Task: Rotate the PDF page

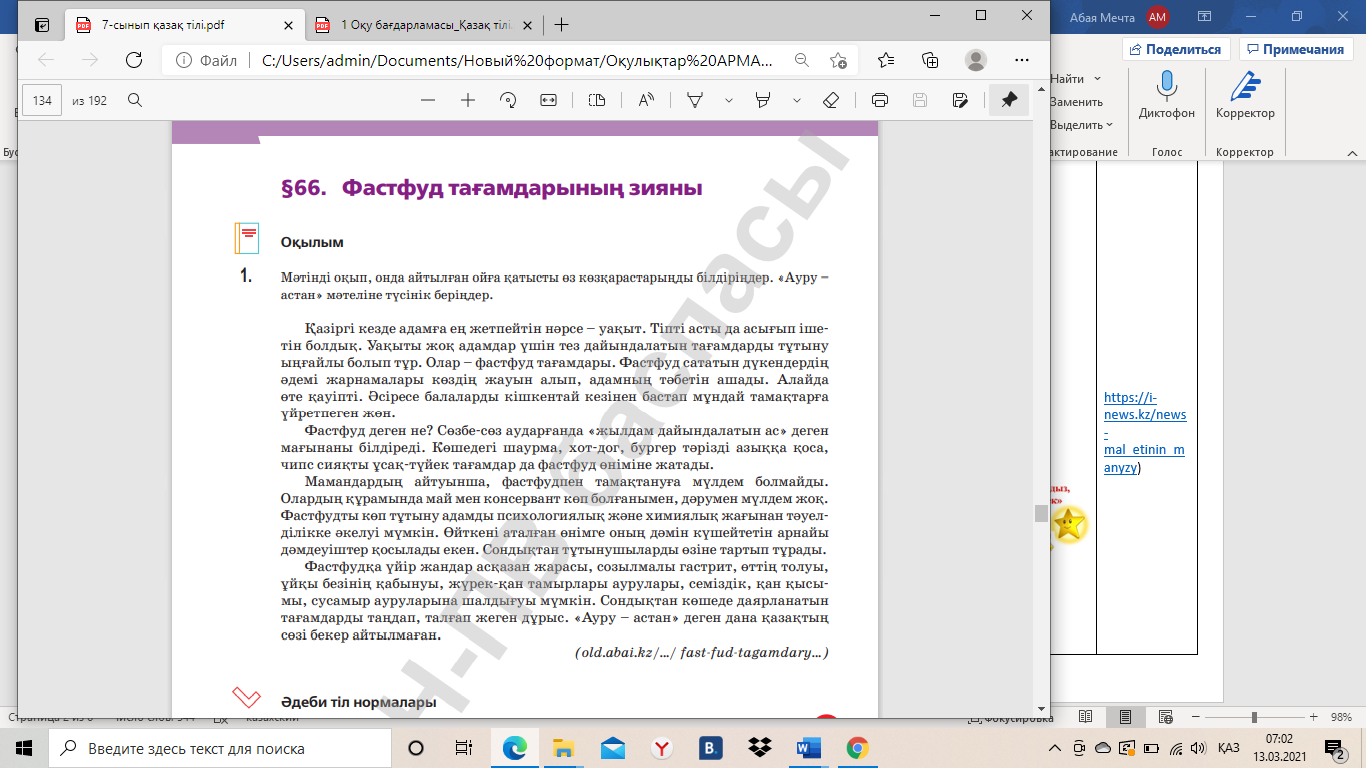Action: click(x=508, y=100)
